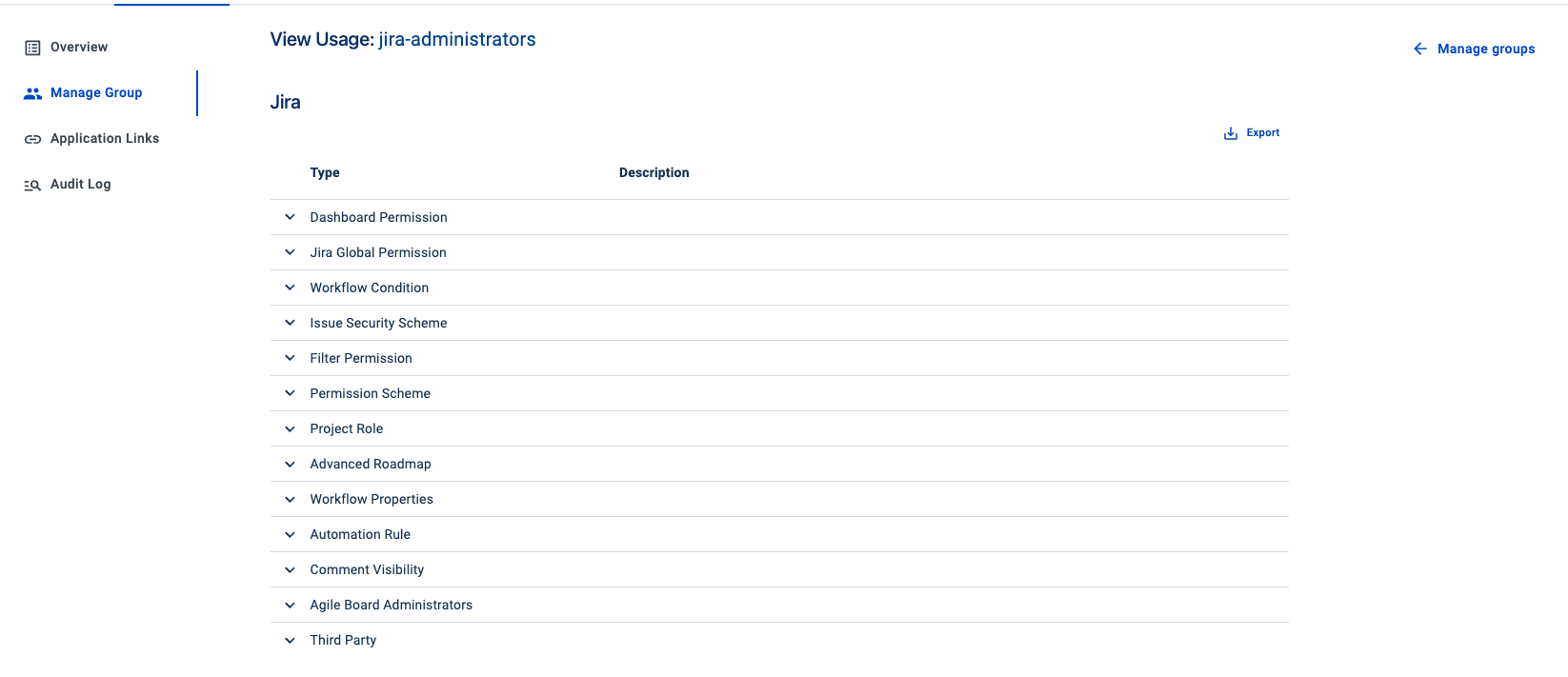The image size is (1568, 677).
Task: Click the back arrow beside Manage groups
Action: click(1420, 49)
